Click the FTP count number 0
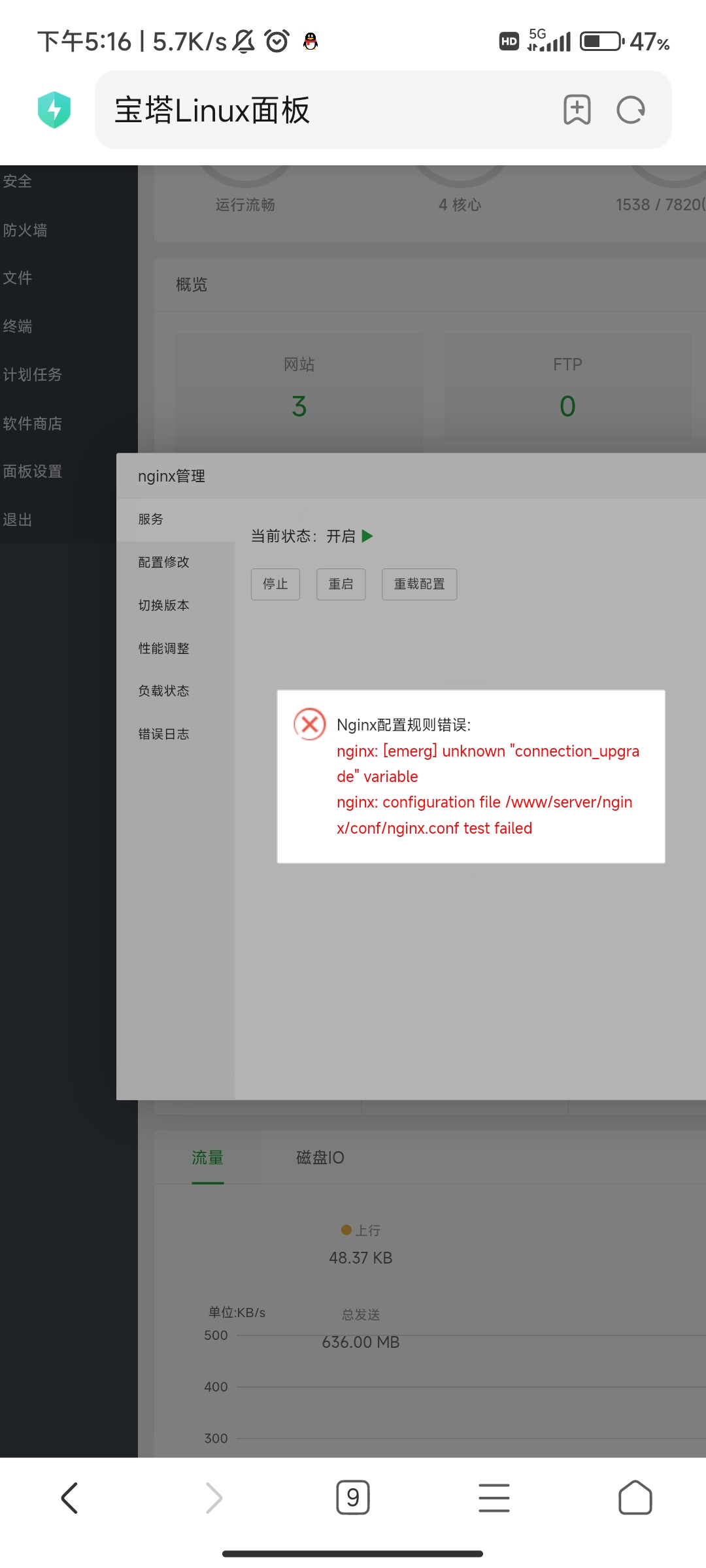 (567, 406)
